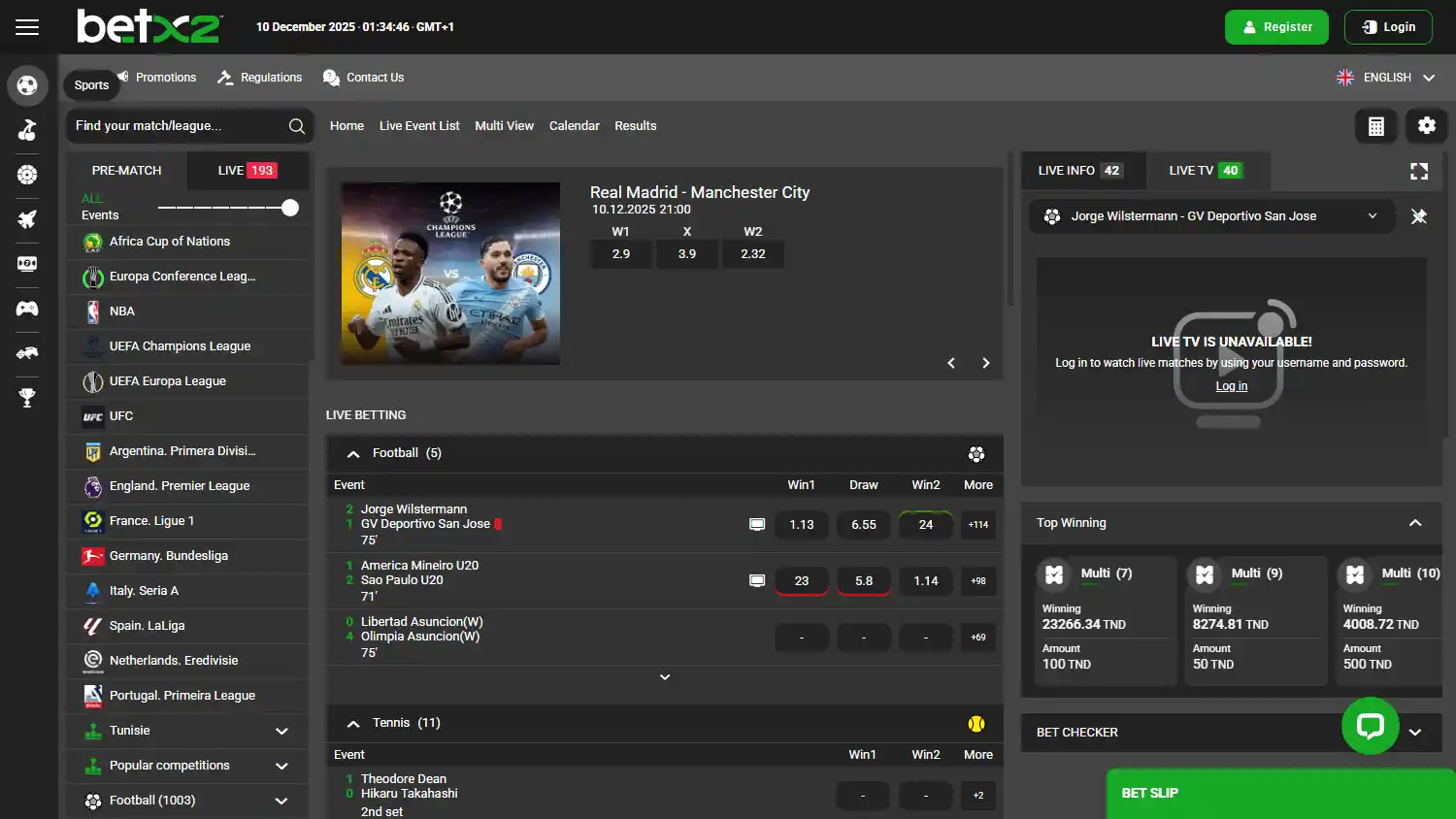
Task: Open +69 more markets for Libertad Asuncion(W)
Action: pyautogui.click(x=978, y=638)
